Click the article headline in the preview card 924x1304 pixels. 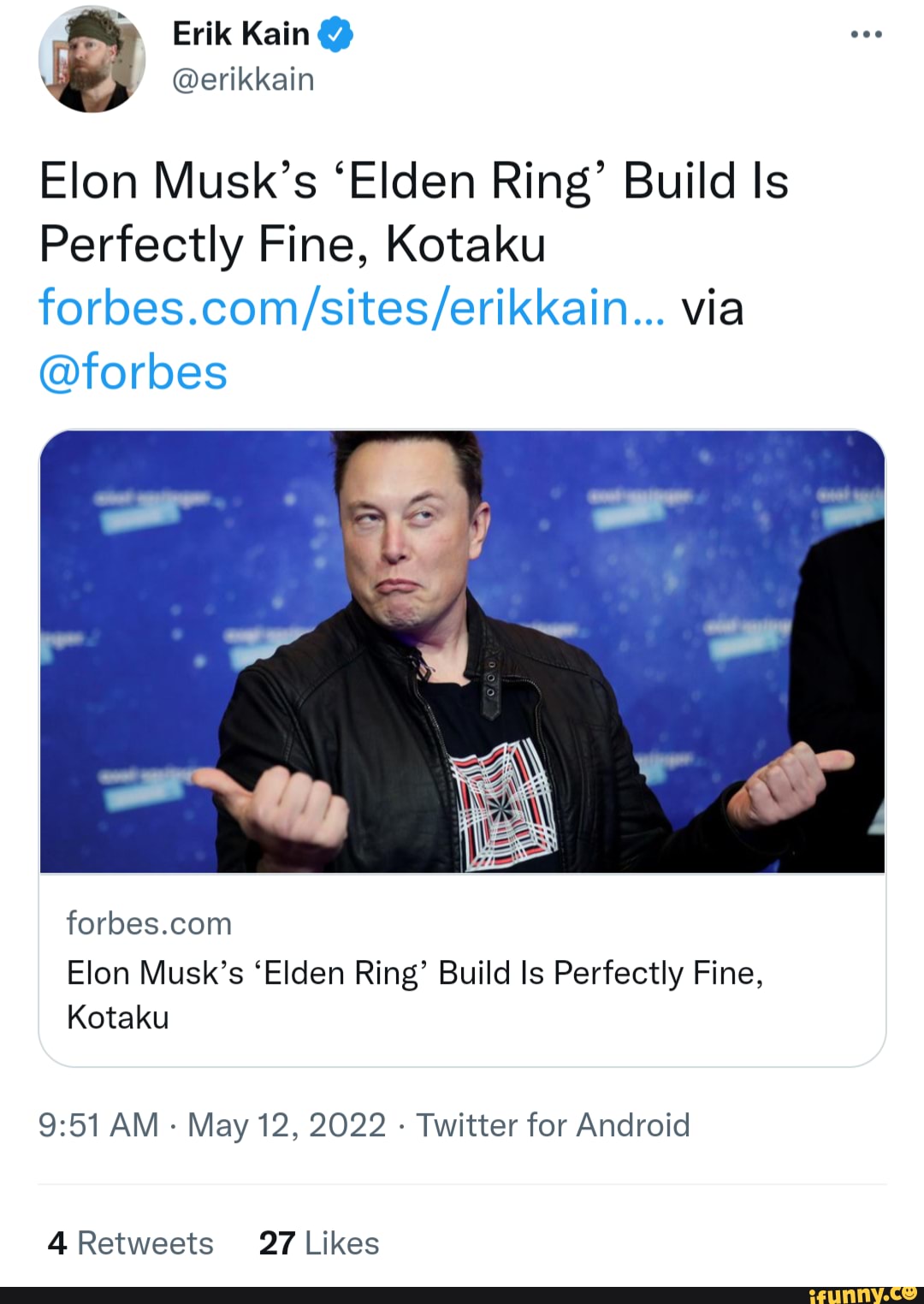(414, 972)
